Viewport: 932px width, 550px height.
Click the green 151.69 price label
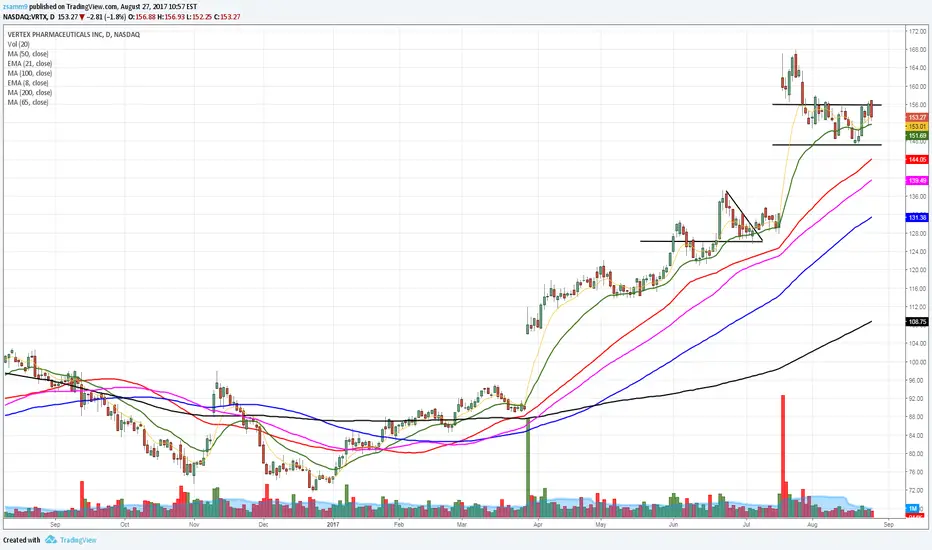pyautogui.click(x=917, y=136)
